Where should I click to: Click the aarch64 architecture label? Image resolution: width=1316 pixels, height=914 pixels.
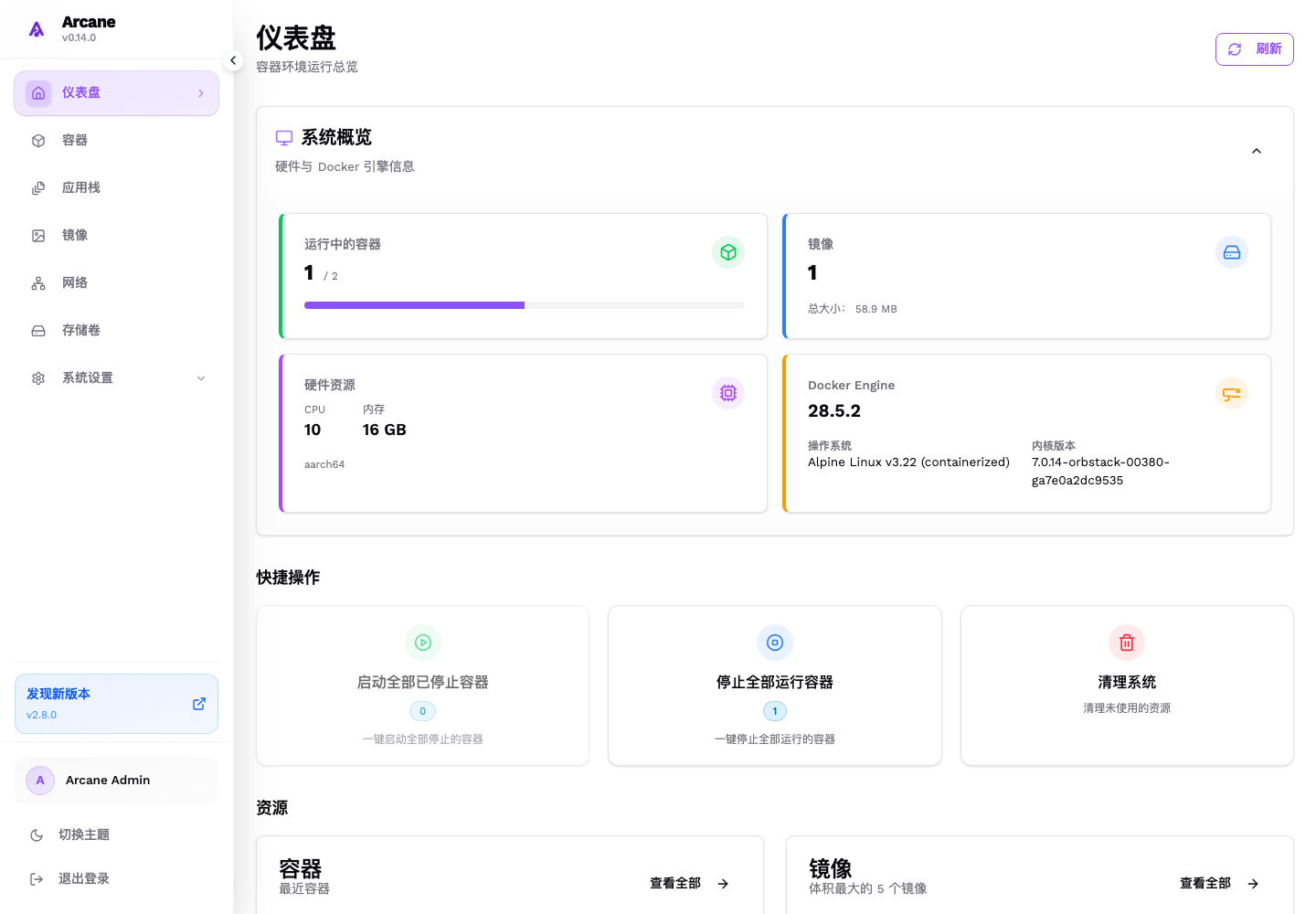(x=324, y=465)
